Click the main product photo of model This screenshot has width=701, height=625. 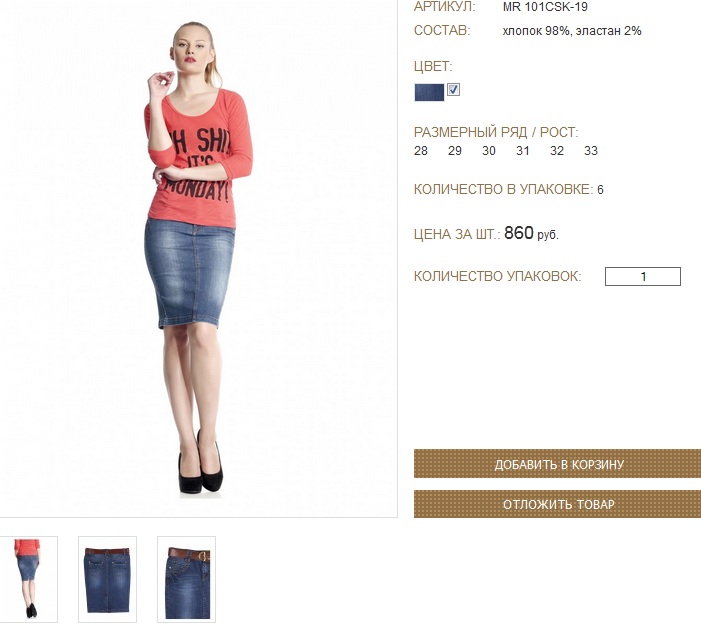198,258
